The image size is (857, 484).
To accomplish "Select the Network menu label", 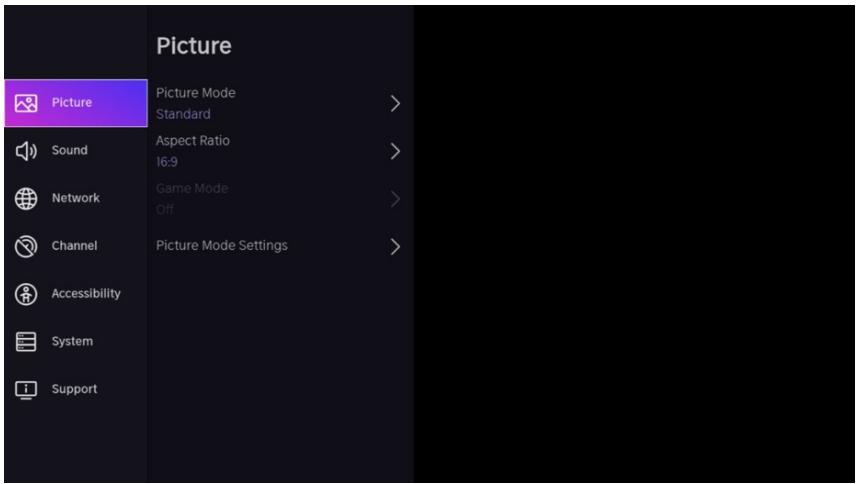I will click(75, 198).
